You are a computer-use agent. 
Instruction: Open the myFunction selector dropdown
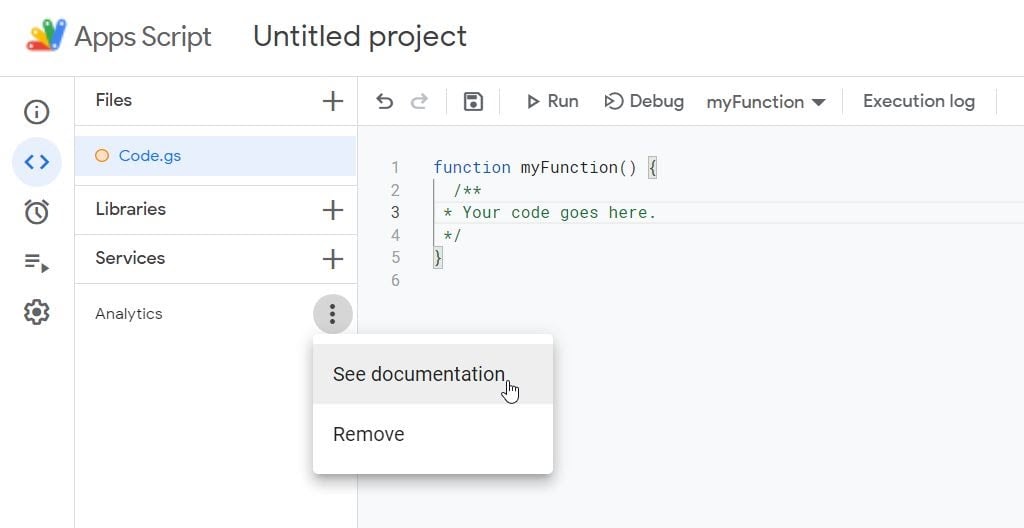pyautogui.click(x=766, y=102)
